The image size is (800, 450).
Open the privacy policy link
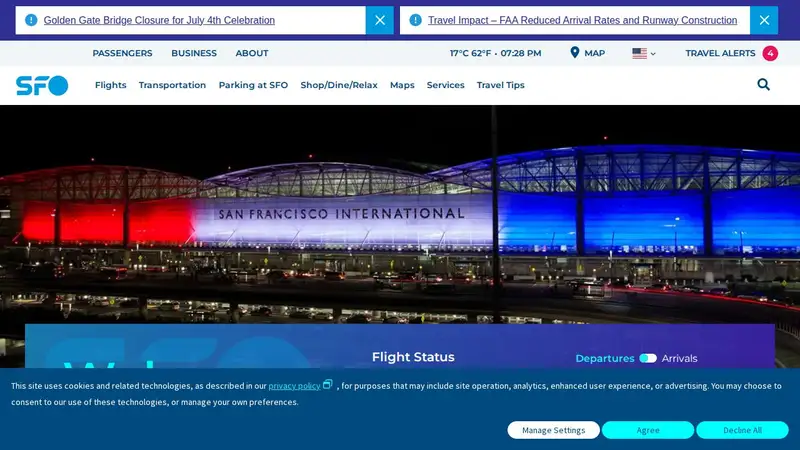click(294, 386)
